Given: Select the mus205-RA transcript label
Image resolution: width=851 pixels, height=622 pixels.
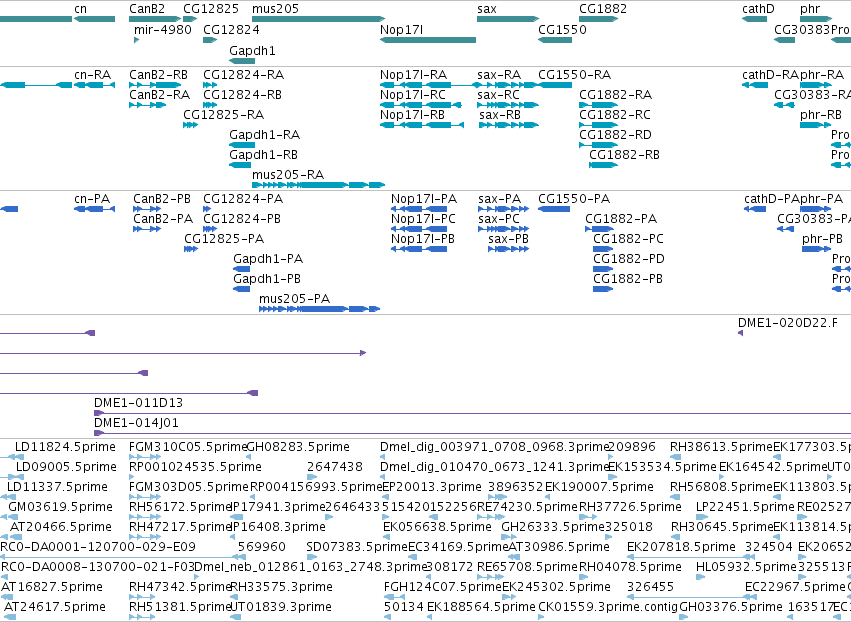Looking at the screenshot, I should 288,175.
